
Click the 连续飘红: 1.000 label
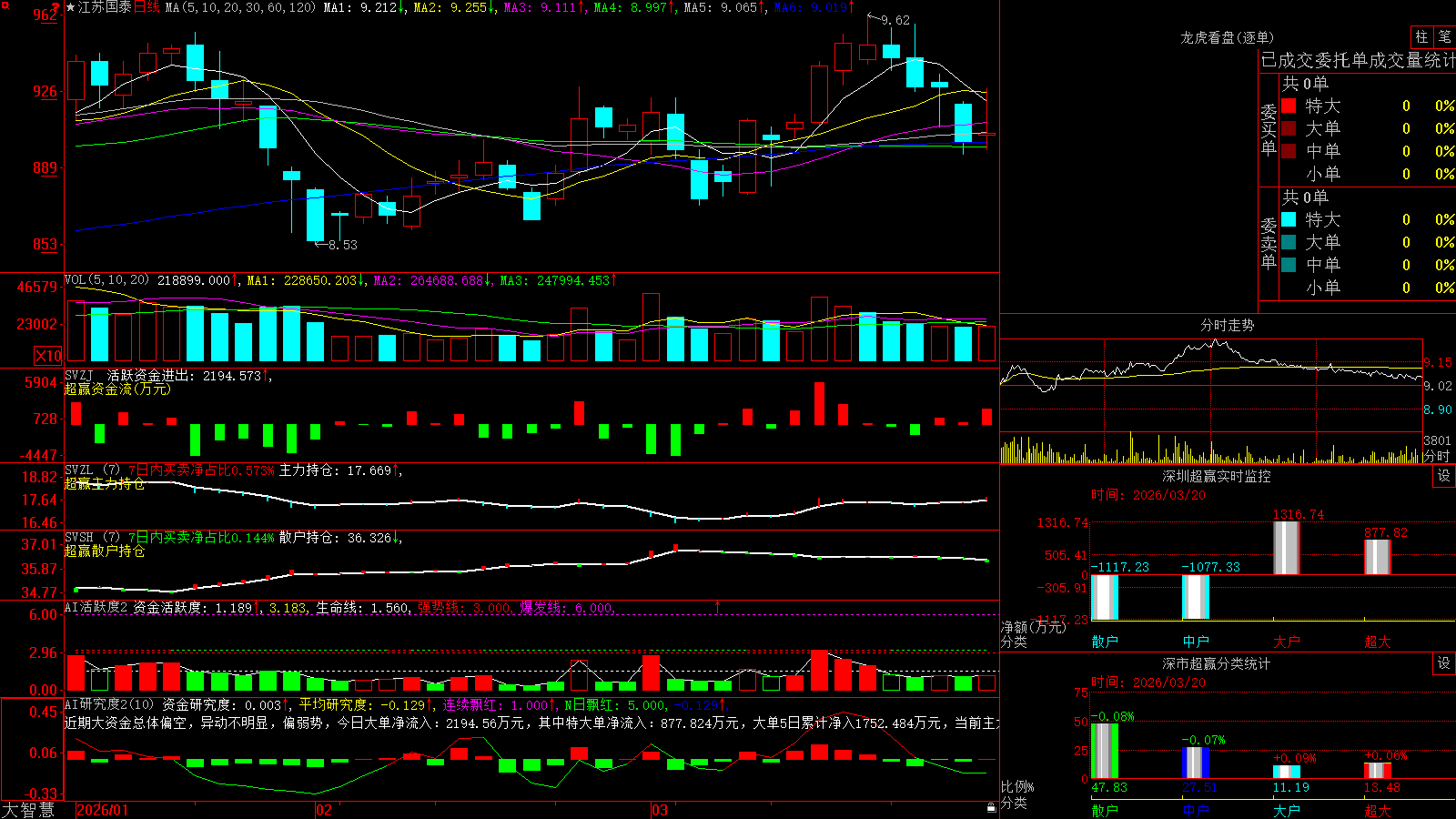pyautogui.click(x=496, y=704)
